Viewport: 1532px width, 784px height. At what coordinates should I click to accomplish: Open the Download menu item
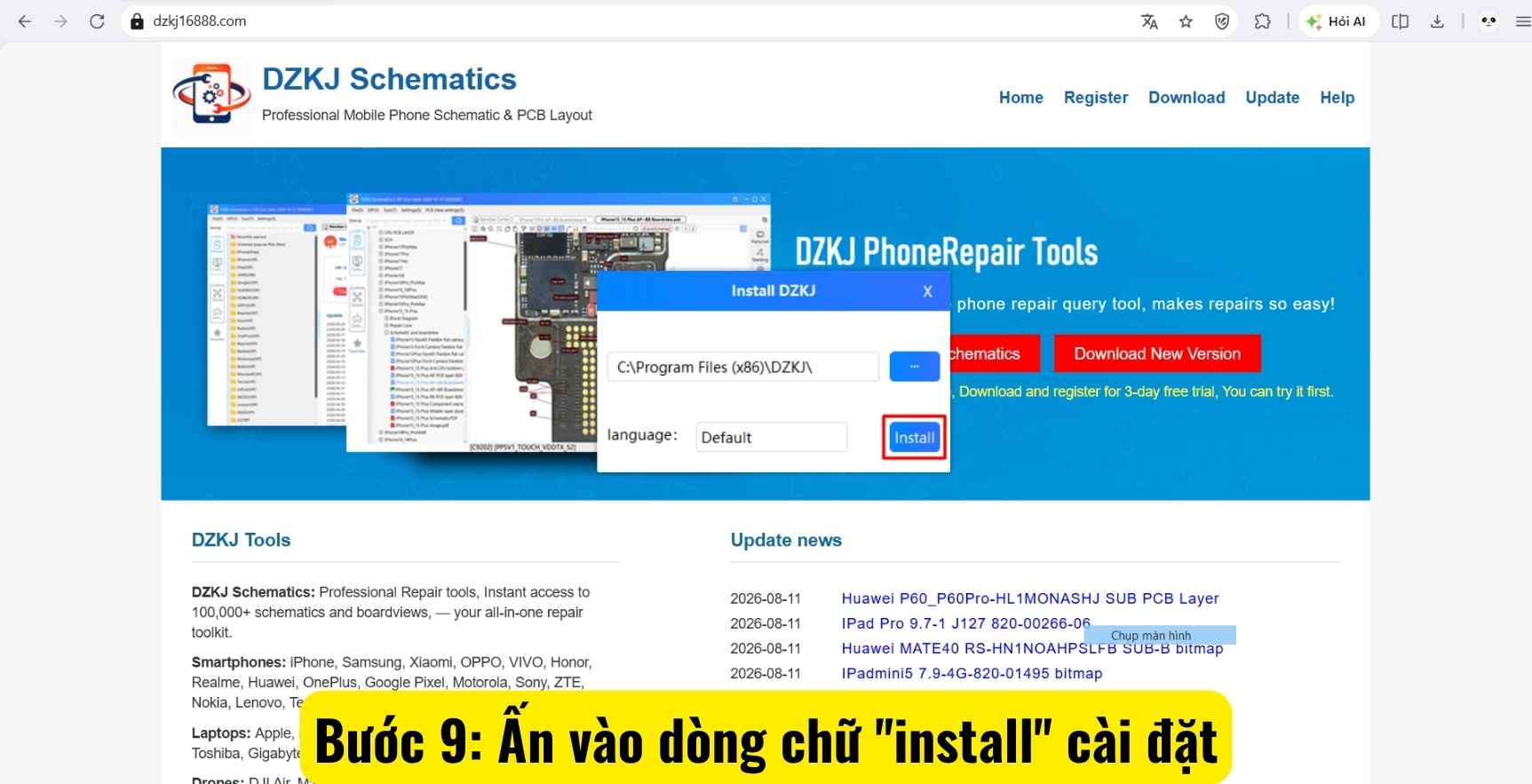point(1187,98)
